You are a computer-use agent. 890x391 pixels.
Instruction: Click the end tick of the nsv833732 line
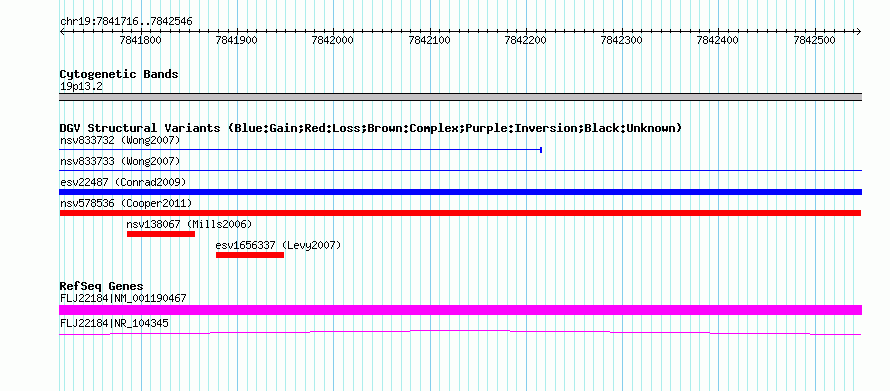541,150
